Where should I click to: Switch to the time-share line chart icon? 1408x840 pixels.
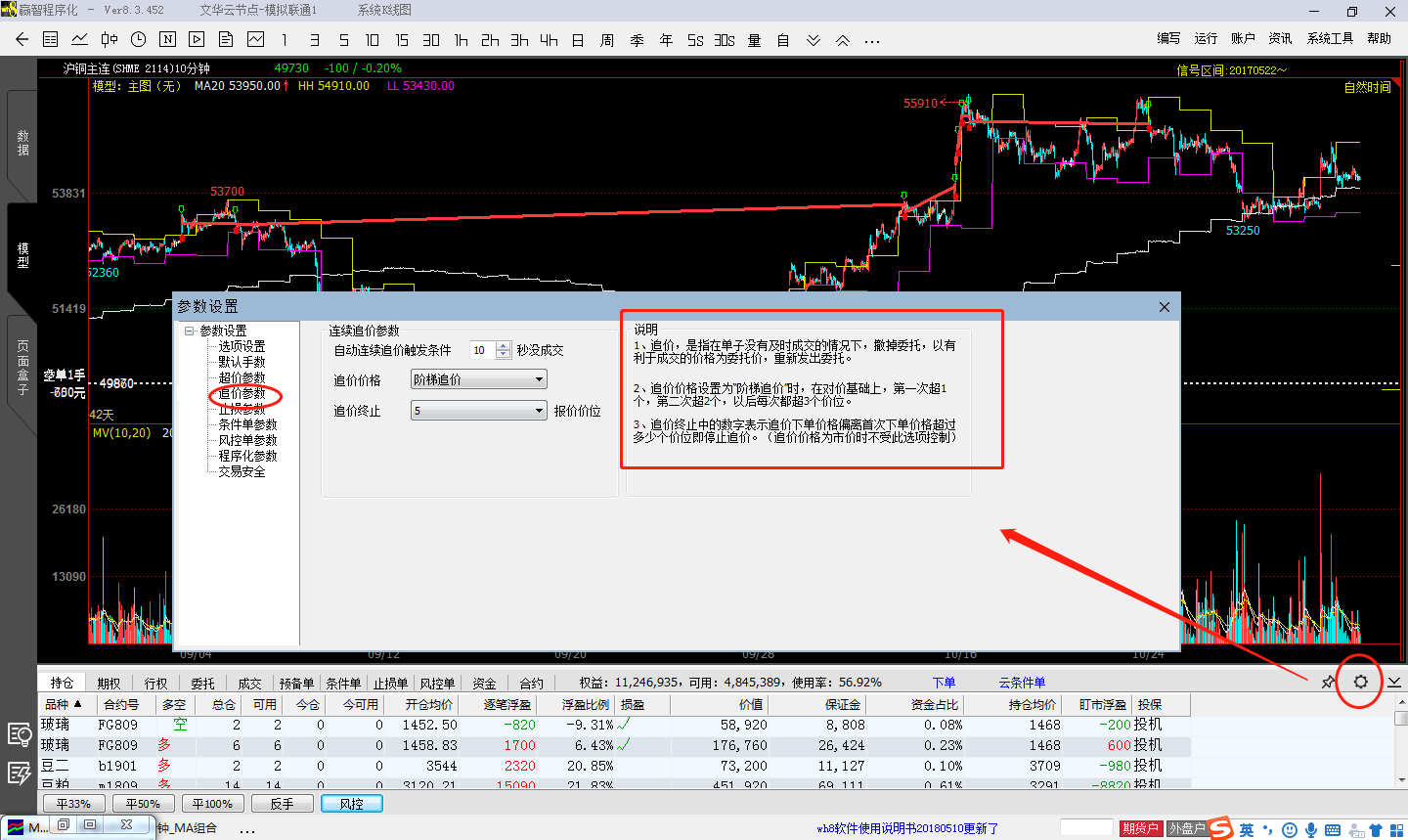point(80,40)
